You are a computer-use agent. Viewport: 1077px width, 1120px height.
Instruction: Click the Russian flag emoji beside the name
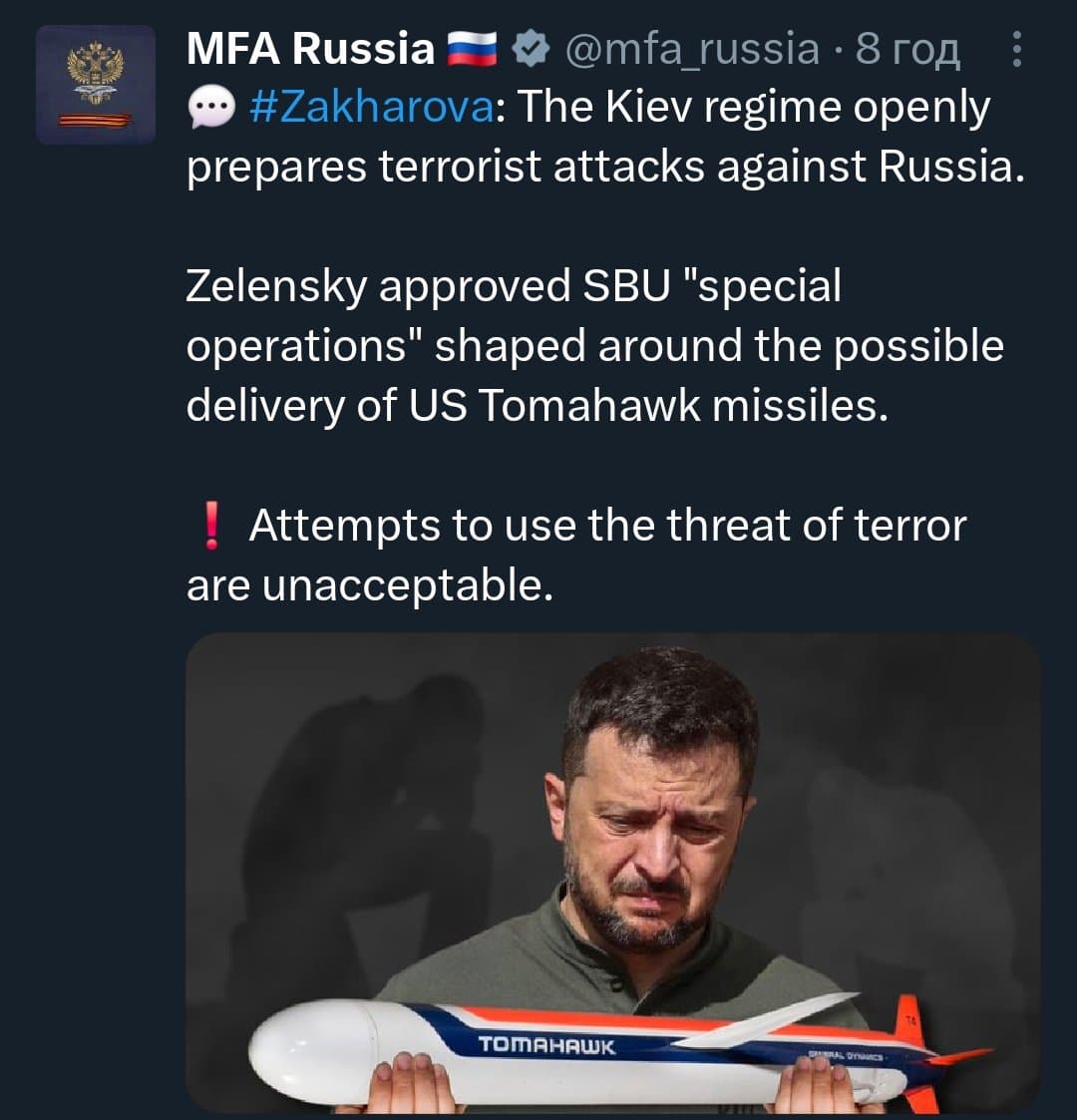[x=472, y=48]
